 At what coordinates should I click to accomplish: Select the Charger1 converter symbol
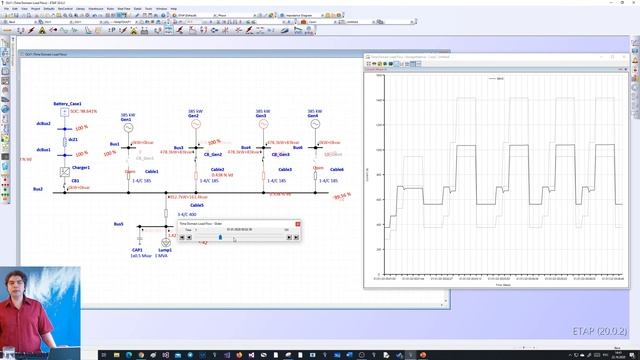(x=64, y=172)
